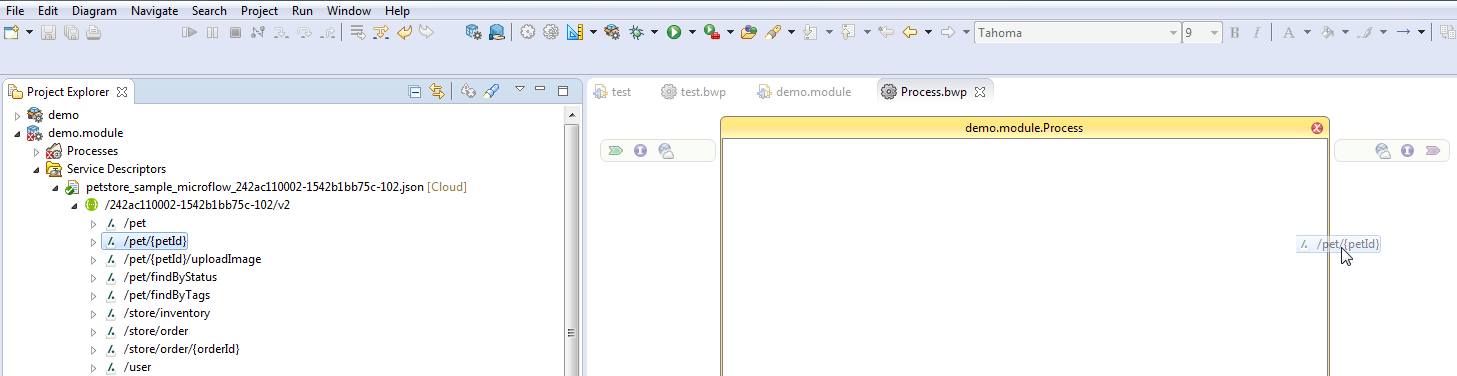The image size is (1457, 376).
Task: Select petstore_sample_microflow json descriptor
Action: coord(265,187)
